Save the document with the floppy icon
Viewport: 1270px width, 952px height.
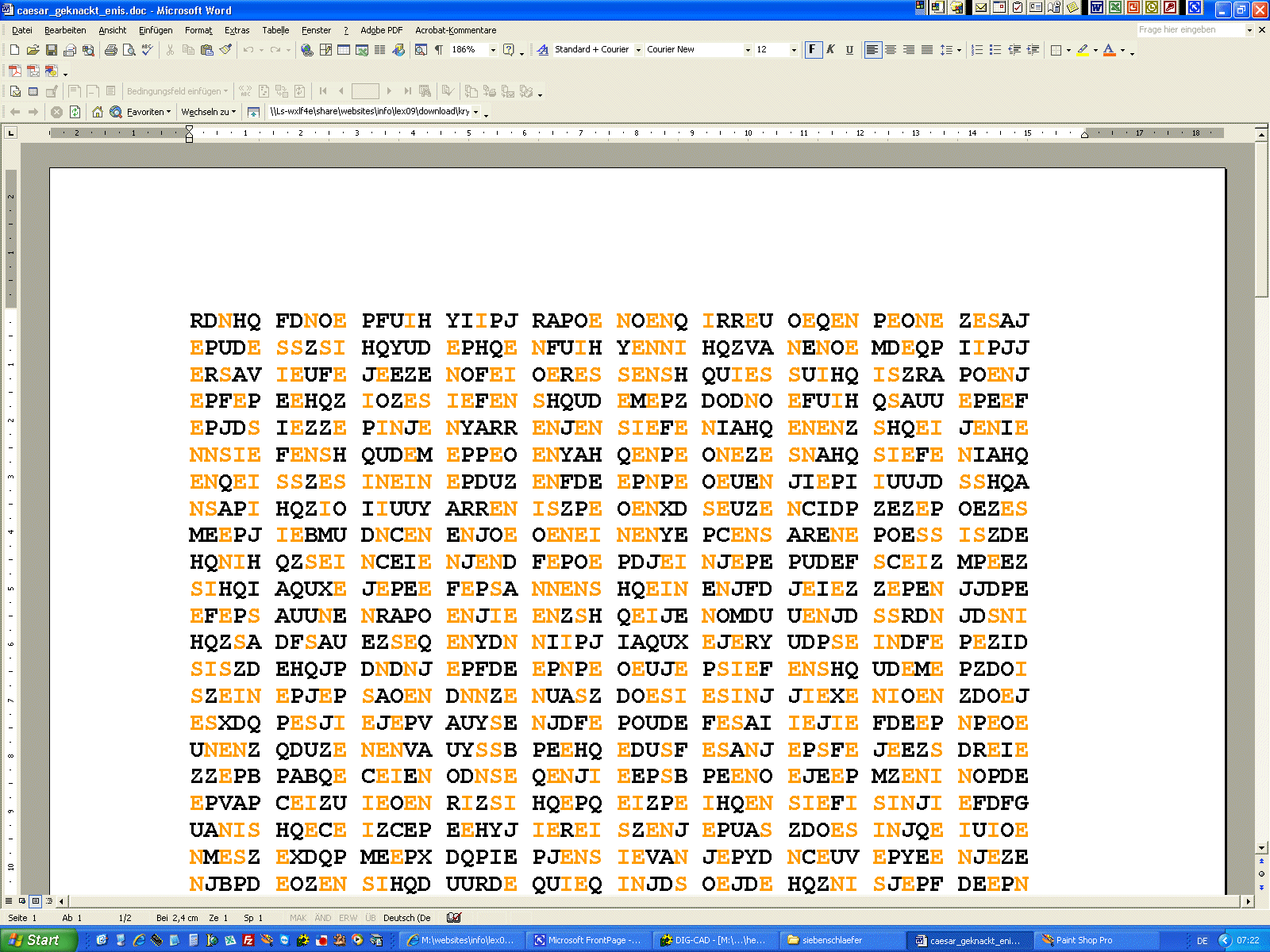point(51,50)
